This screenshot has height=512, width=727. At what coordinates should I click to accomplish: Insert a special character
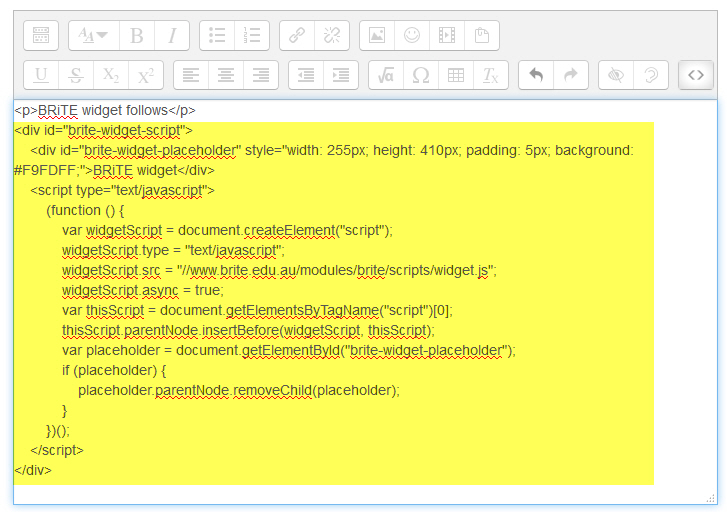pos(421,75)
